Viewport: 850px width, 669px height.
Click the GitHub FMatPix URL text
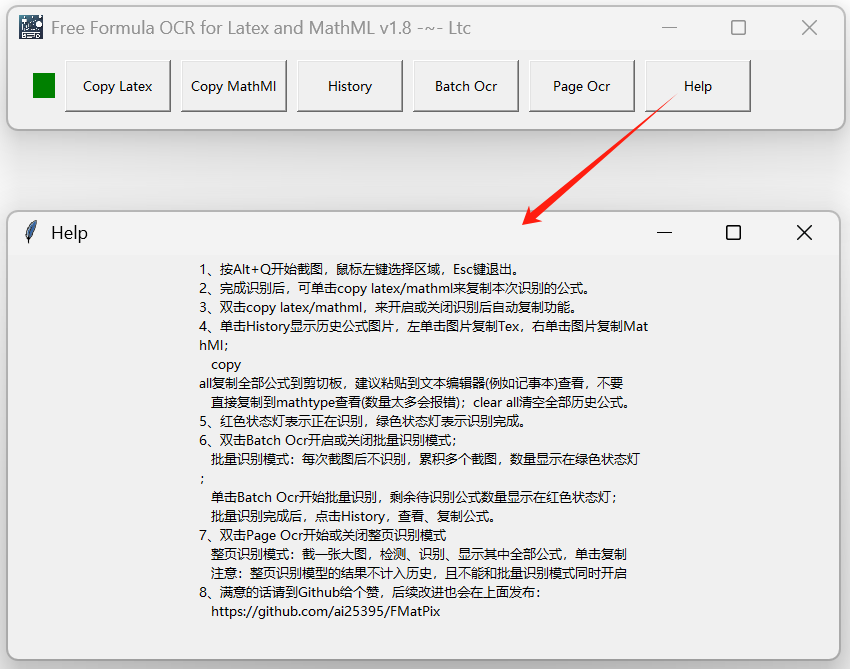click(x=325, y=611)
